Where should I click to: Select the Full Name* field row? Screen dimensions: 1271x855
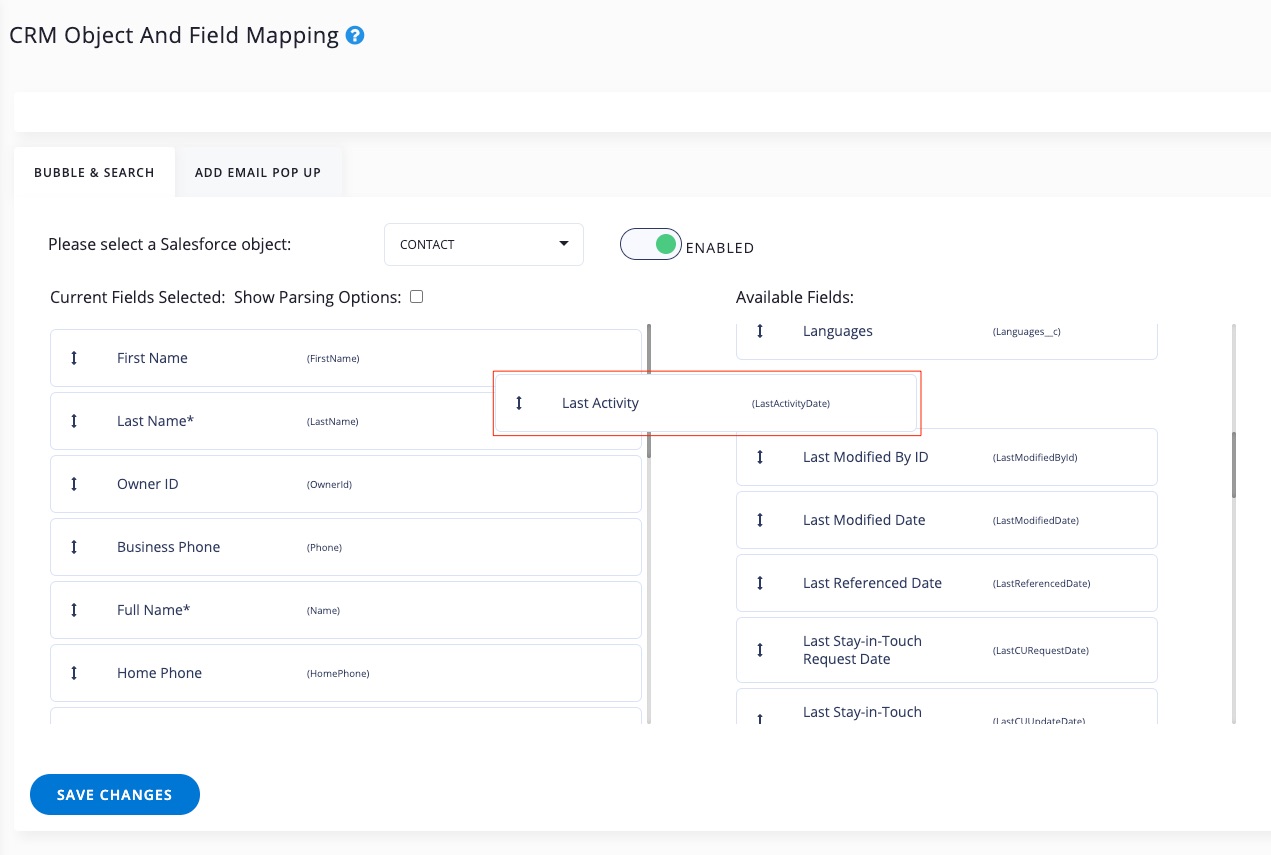click(x=345, y=610)
